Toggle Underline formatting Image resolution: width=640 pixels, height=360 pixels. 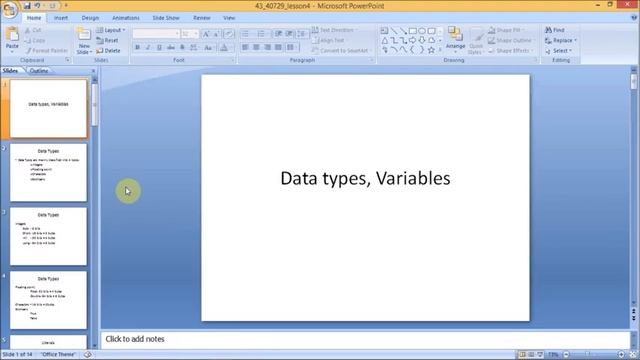point(159,48)
